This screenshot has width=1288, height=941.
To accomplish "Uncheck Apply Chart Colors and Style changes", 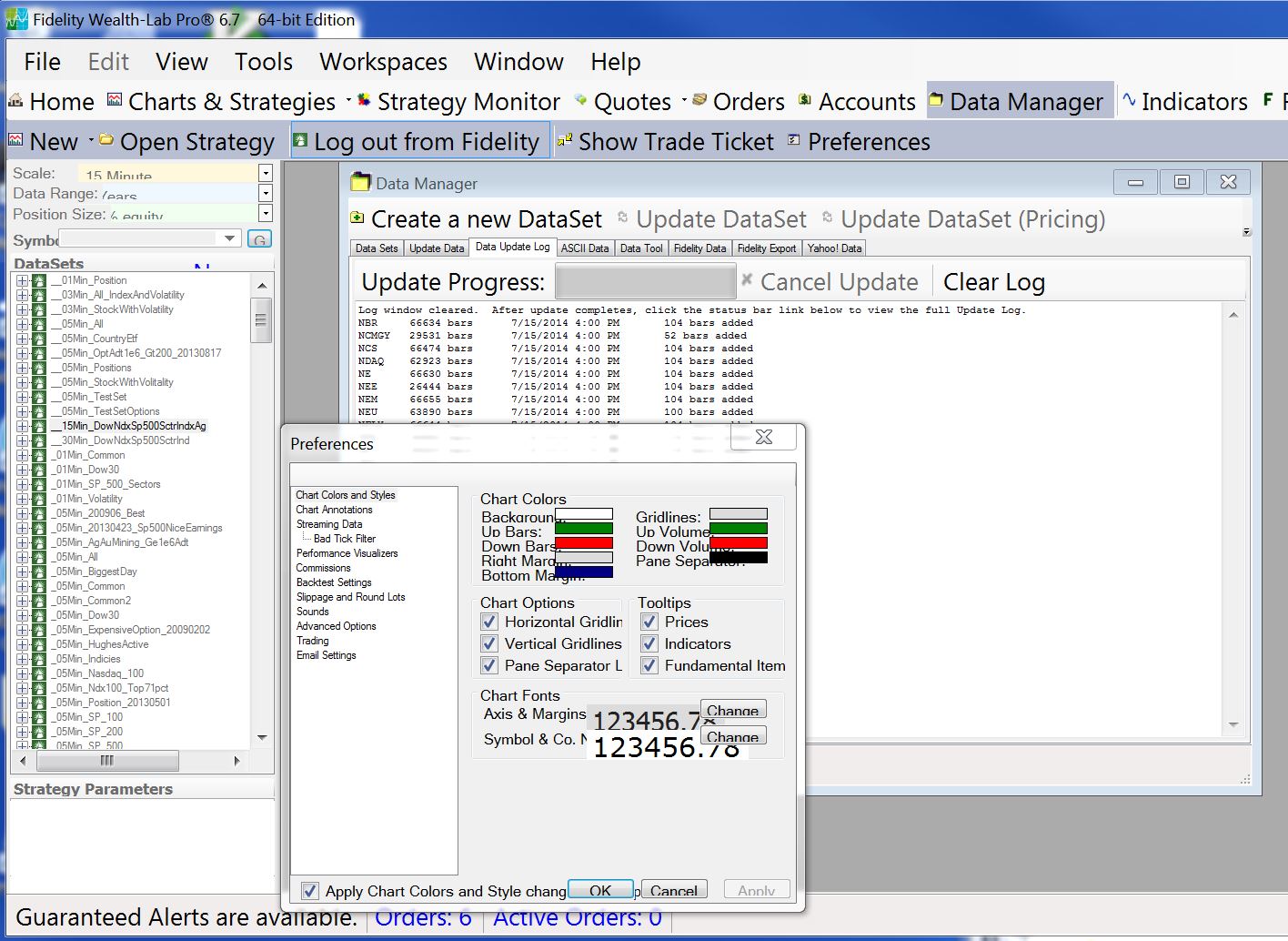I will [311, 891].
